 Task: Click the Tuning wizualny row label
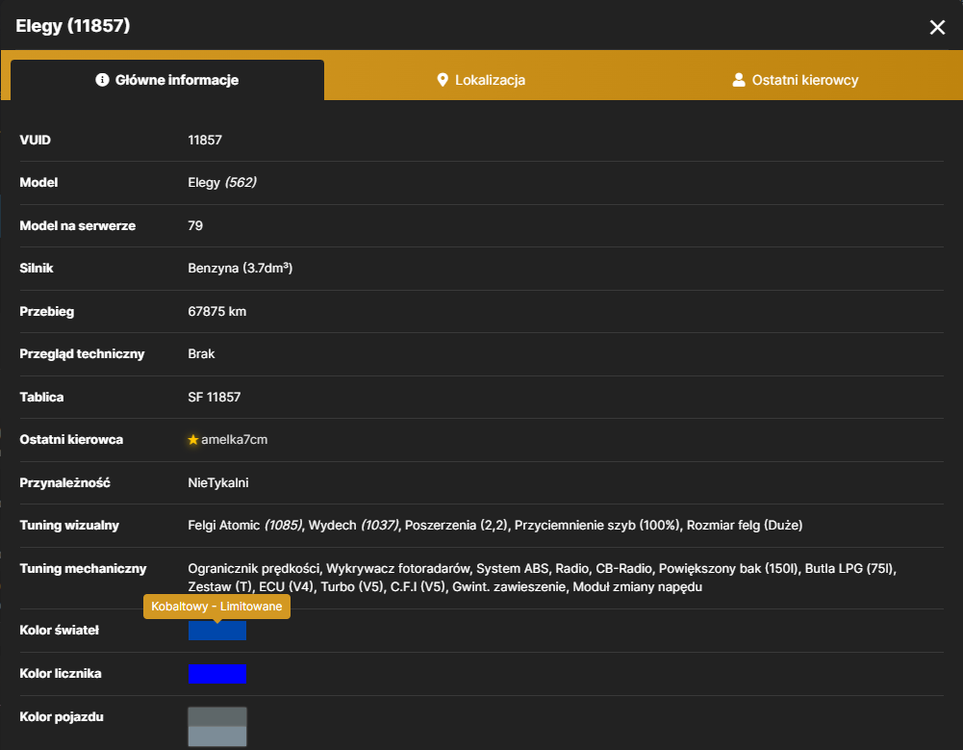click(x=69, y=525)
